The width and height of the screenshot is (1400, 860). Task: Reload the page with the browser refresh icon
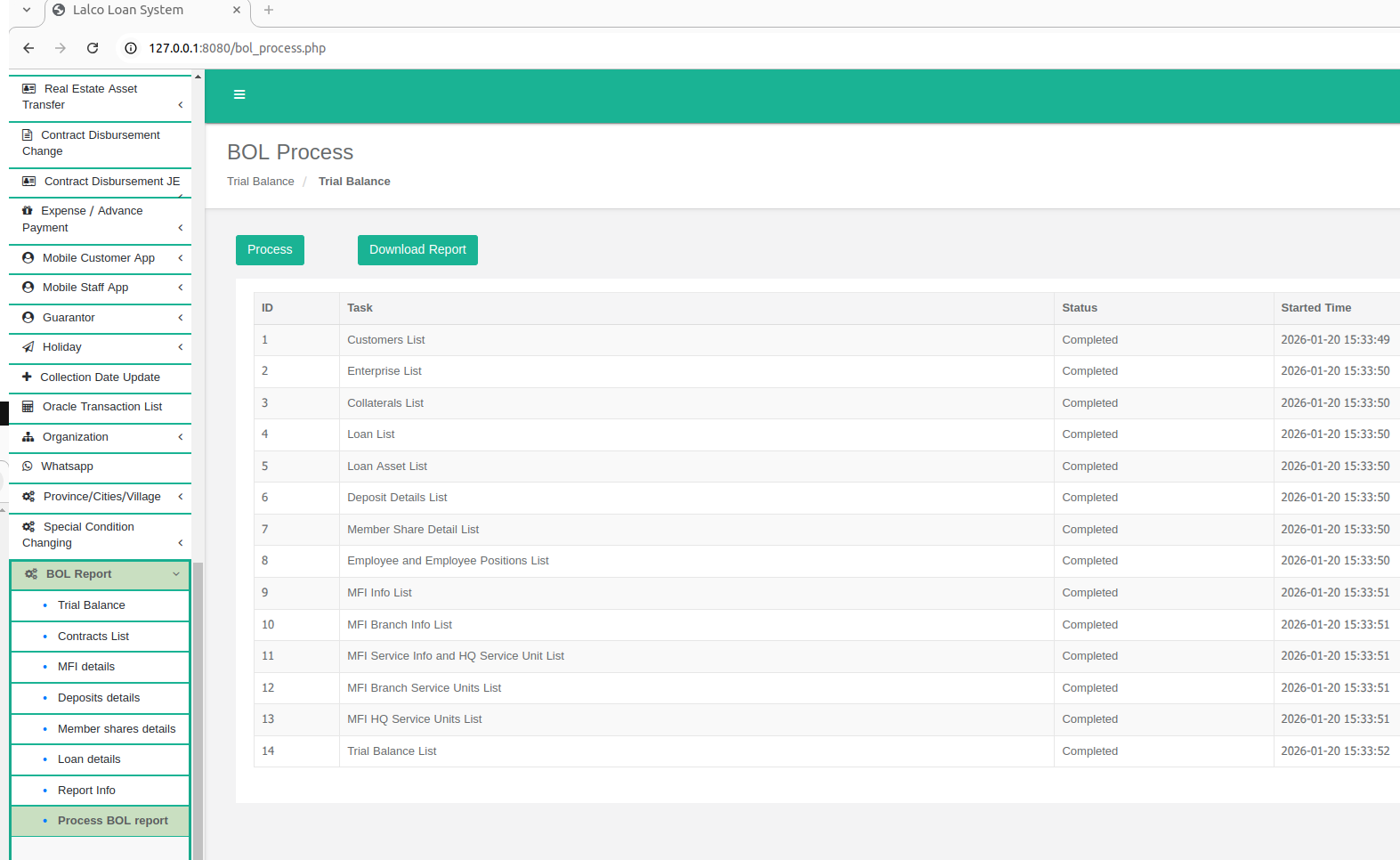[x=93, y=48]
